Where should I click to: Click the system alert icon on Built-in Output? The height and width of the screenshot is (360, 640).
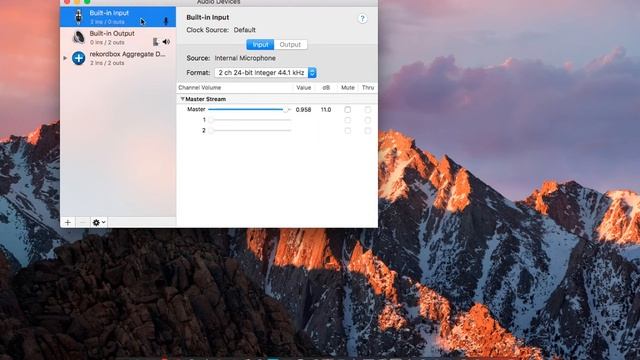coord(156,42)
